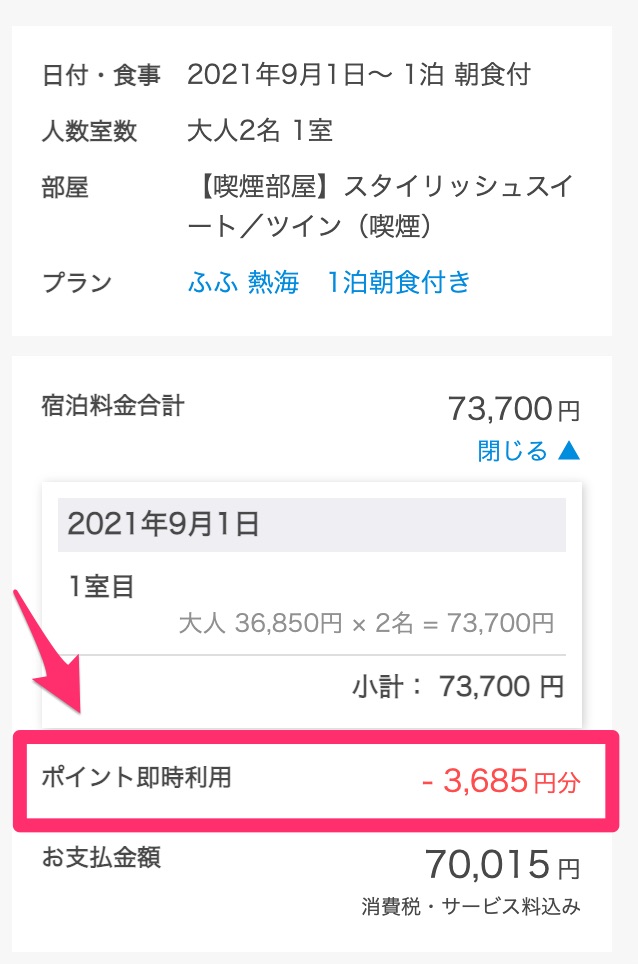Click the 【喫煙部屋】スタイリッシュスイート room description
Screen dimensions: 638x964
pyautogui.click(x=380, y=206)
